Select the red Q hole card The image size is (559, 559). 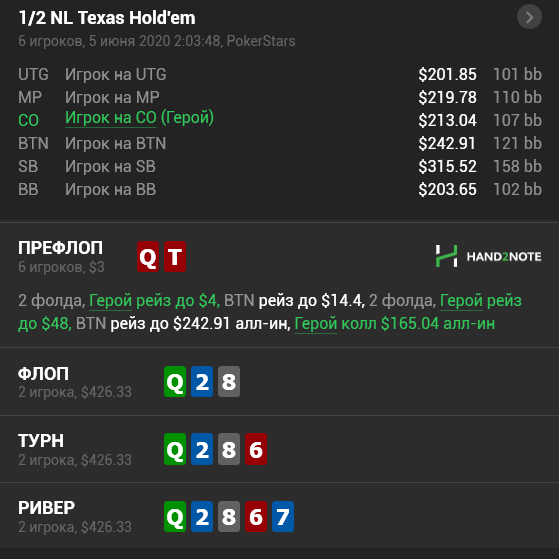click(x=148, y=256)
